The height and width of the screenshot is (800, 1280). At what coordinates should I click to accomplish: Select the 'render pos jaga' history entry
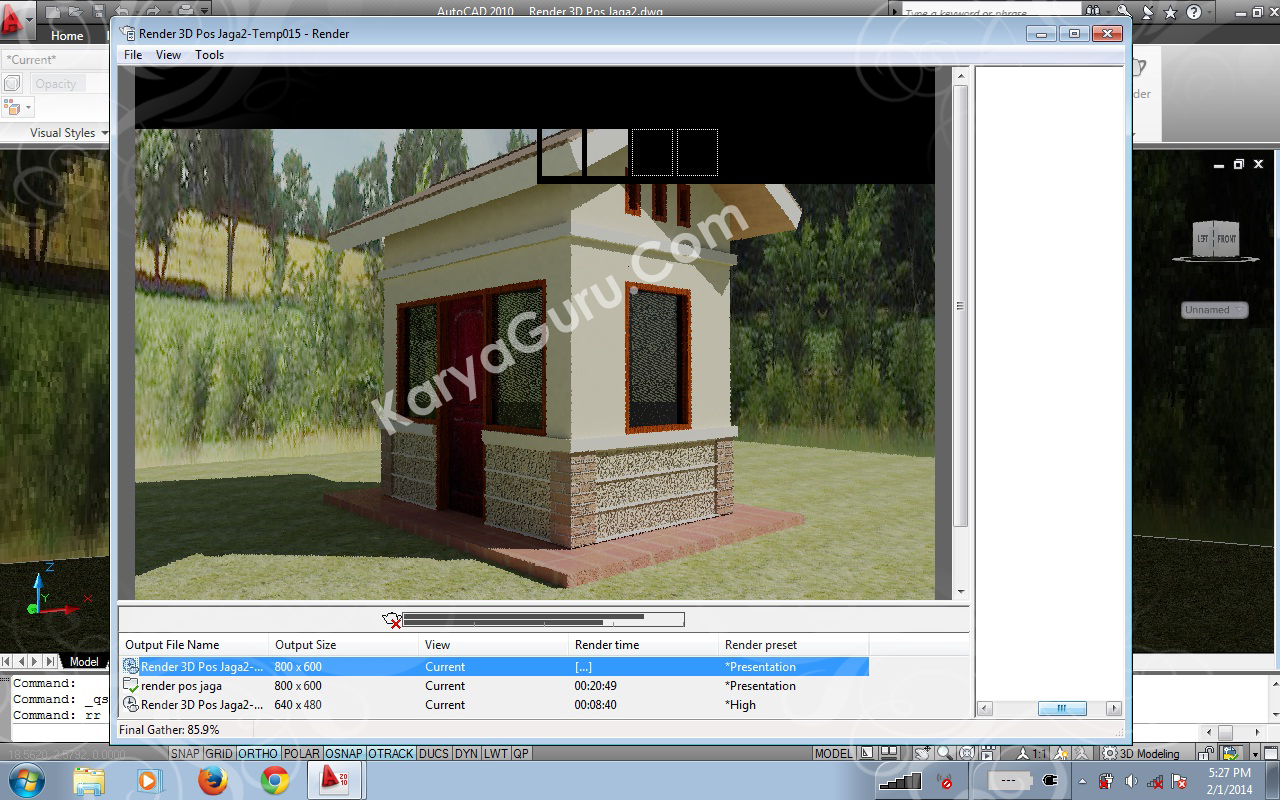point(181,686)
